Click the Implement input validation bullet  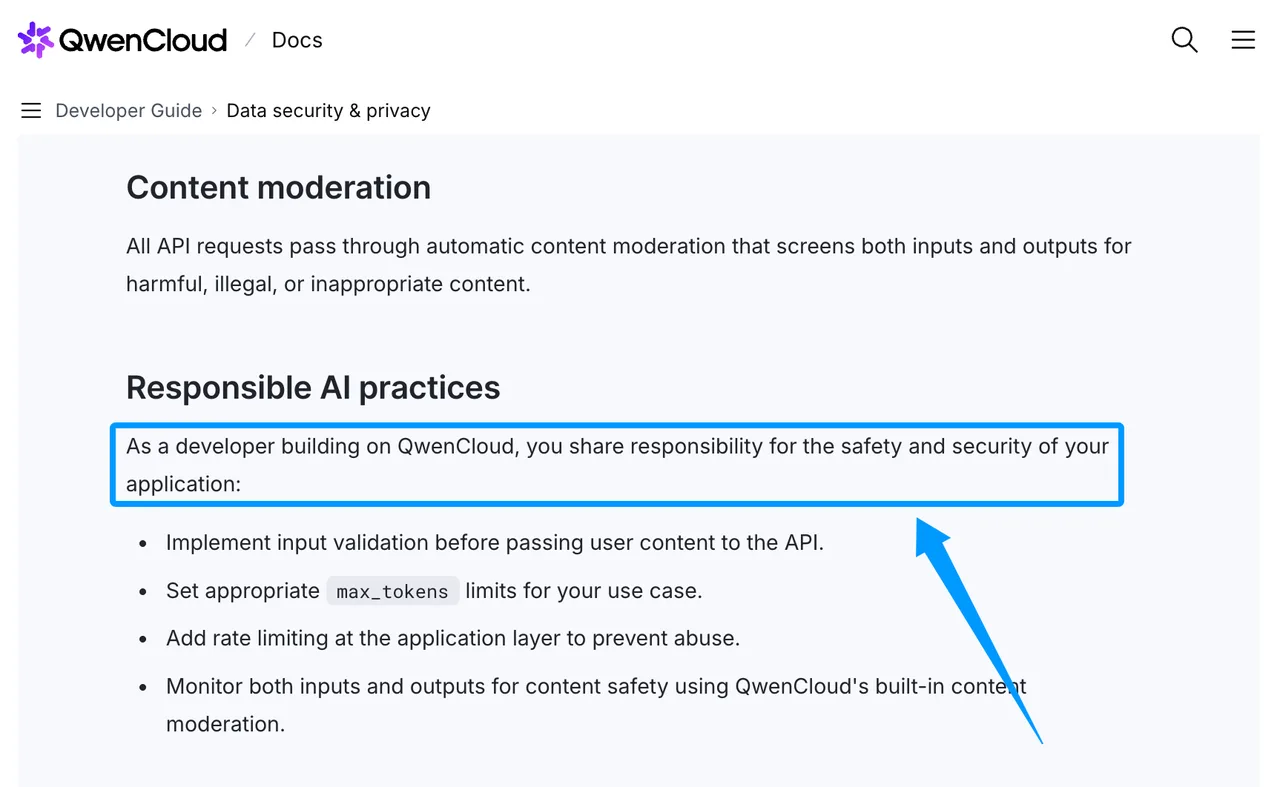point(495,543)
